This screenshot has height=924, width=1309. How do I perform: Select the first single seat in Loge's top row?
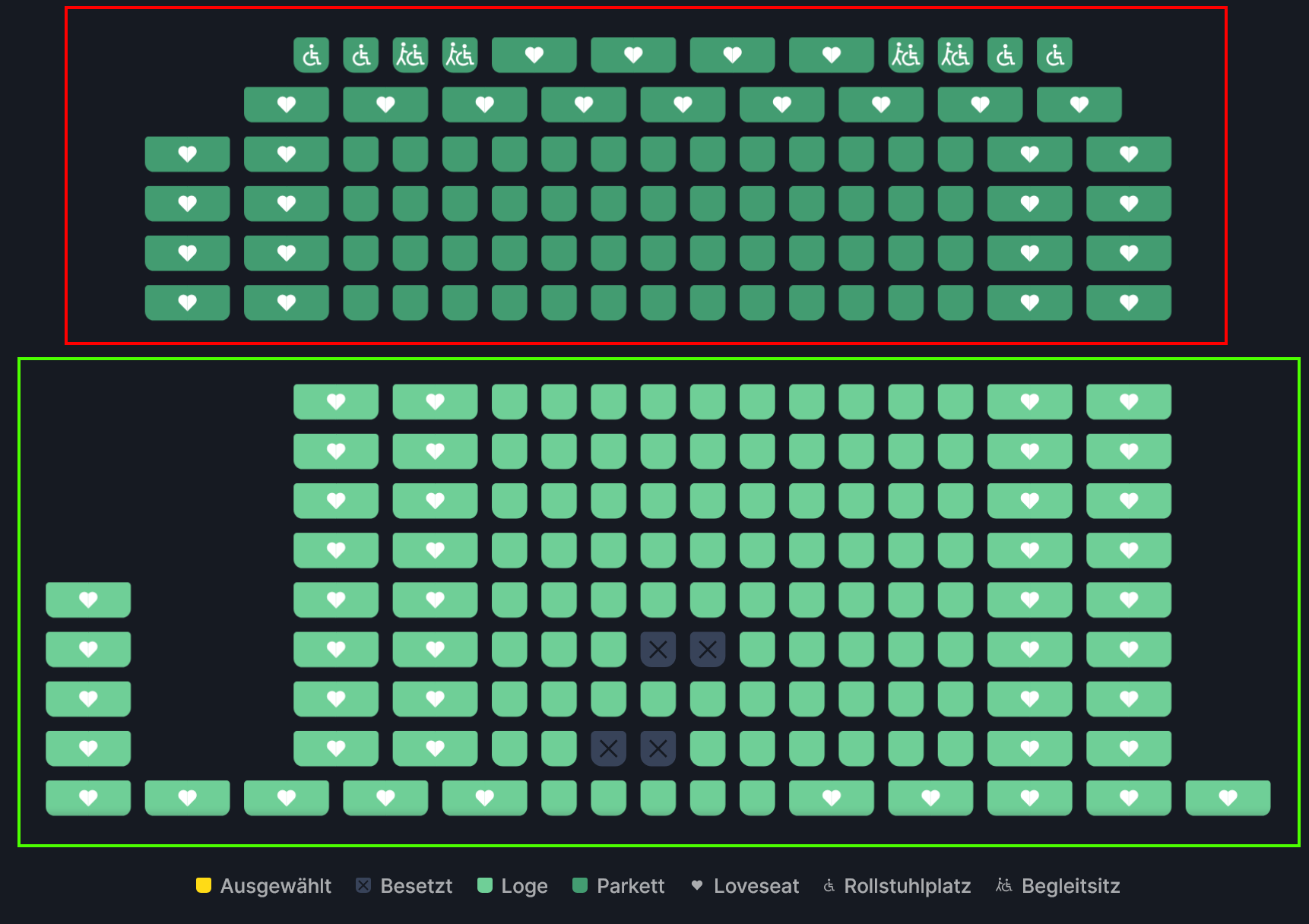[x=509, y=402]
